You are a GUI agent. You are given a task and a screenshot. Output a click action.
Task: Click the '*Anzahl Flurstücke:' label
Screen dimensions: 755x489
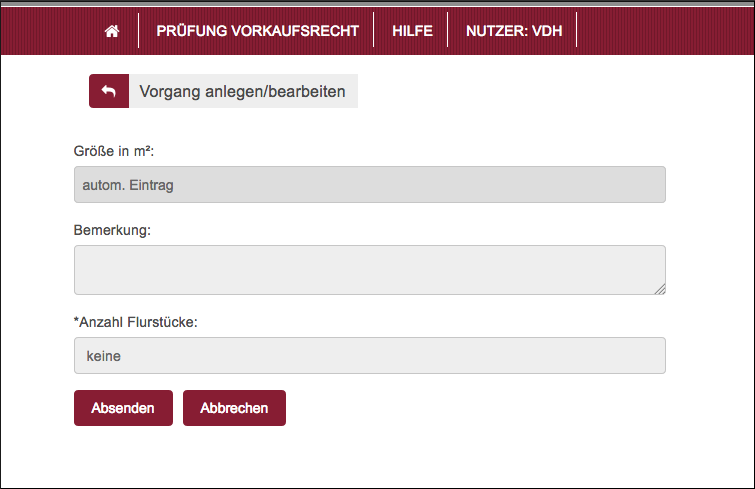135,321
